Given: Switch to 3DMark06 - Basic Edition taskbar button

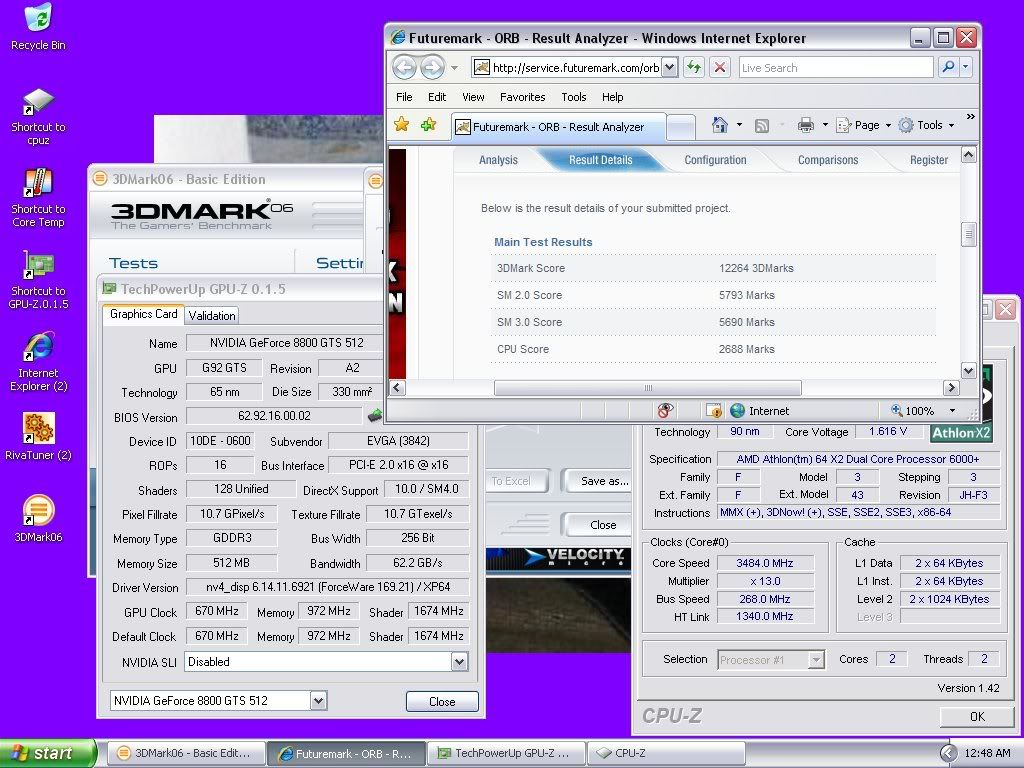Looking at the screenshot, I should coord(185,753).
